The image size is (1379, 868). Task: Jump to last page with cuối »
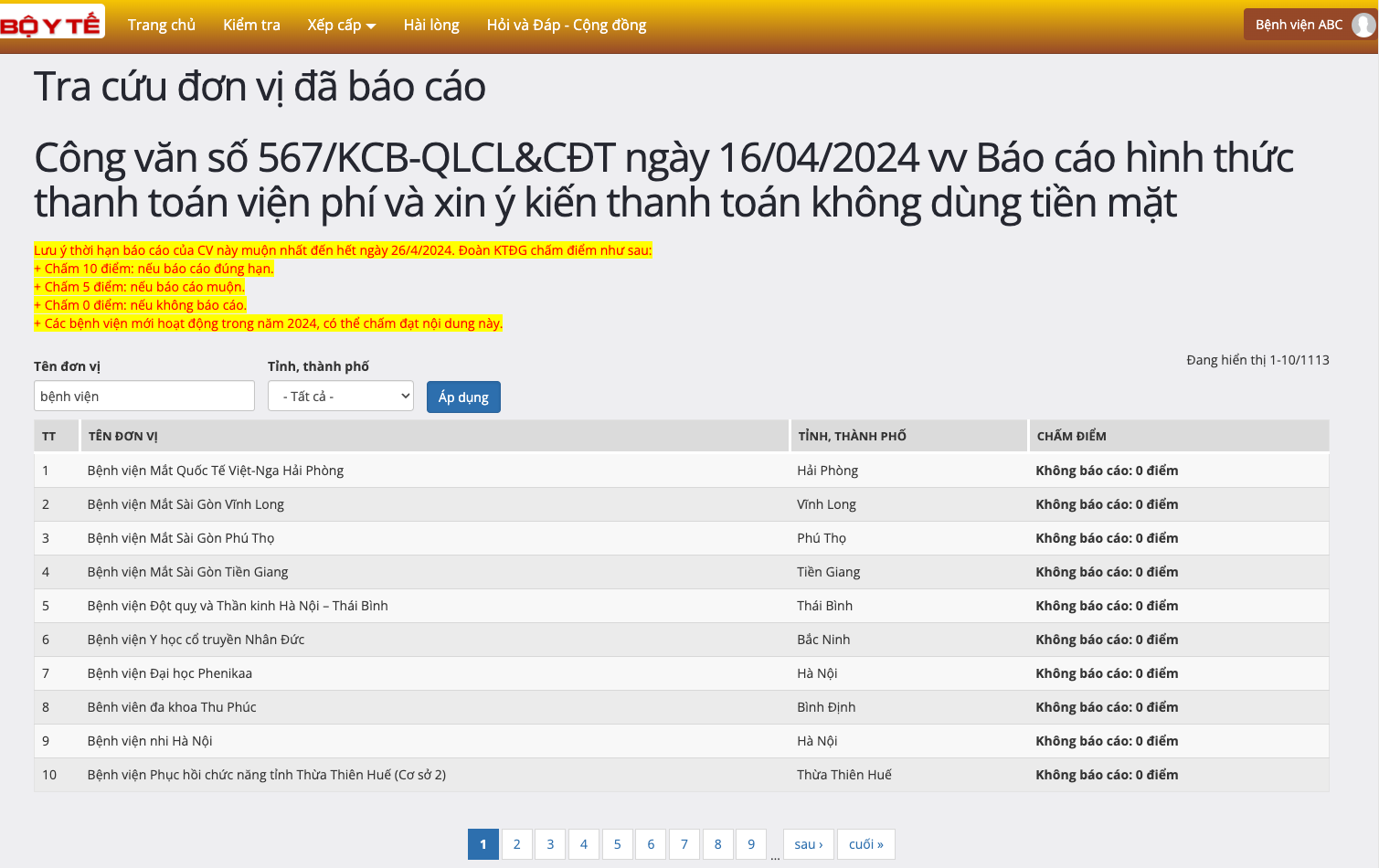click(x=866, y=844)
